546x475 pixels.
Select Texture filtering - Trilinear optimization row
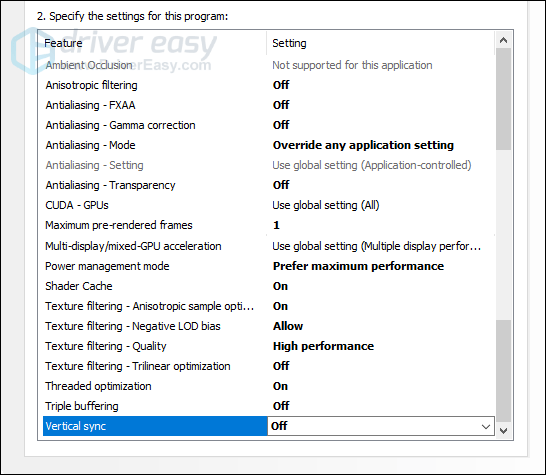(x=268, y=366)
